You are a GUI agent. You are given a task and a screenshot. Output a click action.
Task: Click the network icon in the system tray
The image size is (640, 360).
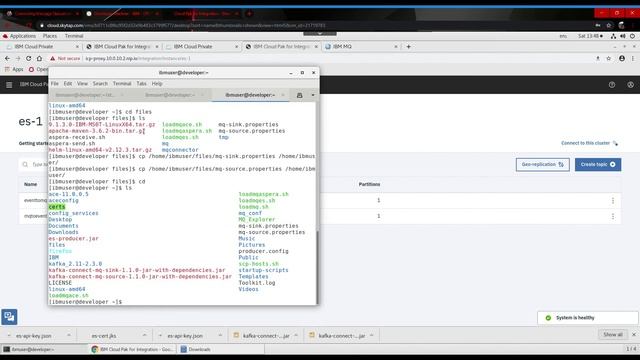[x=613, y=36]
